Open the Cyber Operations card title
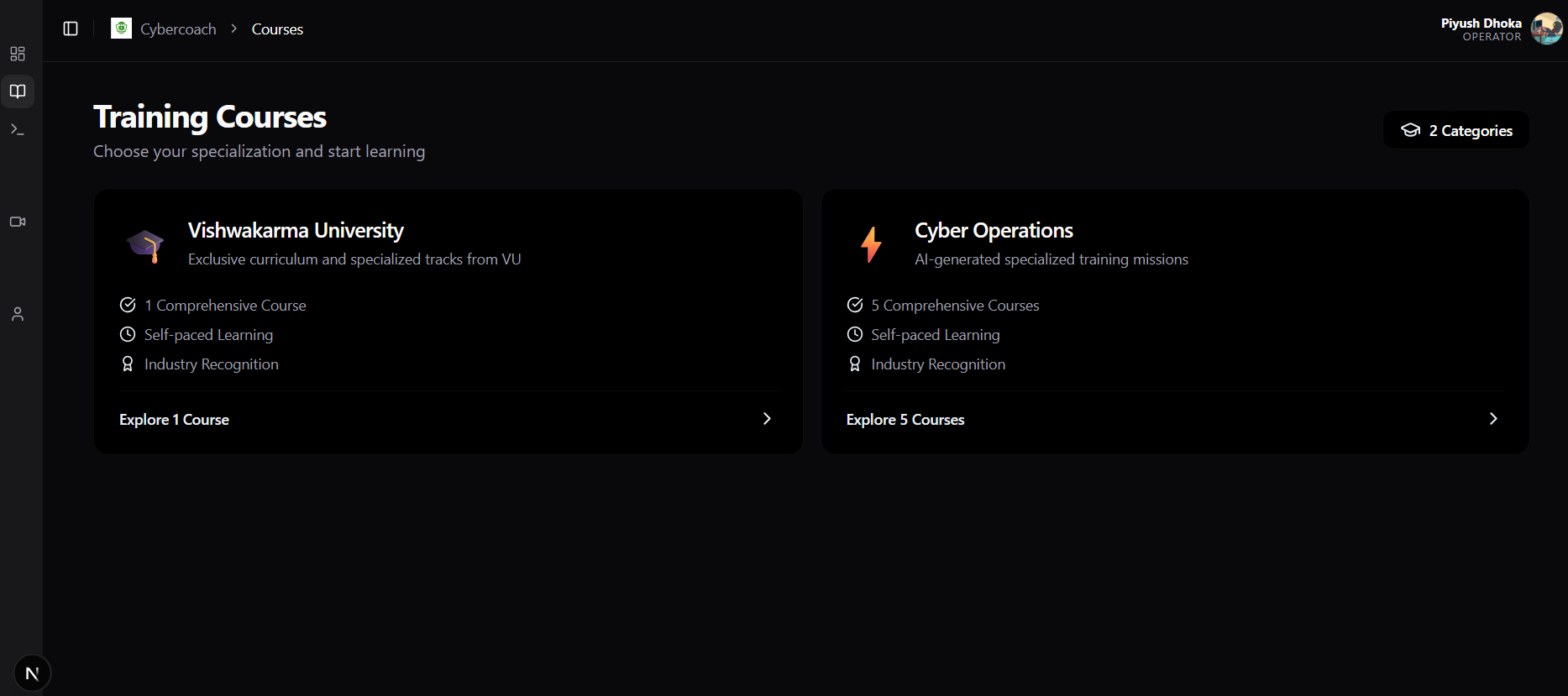The image size is (1568, 696). [x=994, y=231]
